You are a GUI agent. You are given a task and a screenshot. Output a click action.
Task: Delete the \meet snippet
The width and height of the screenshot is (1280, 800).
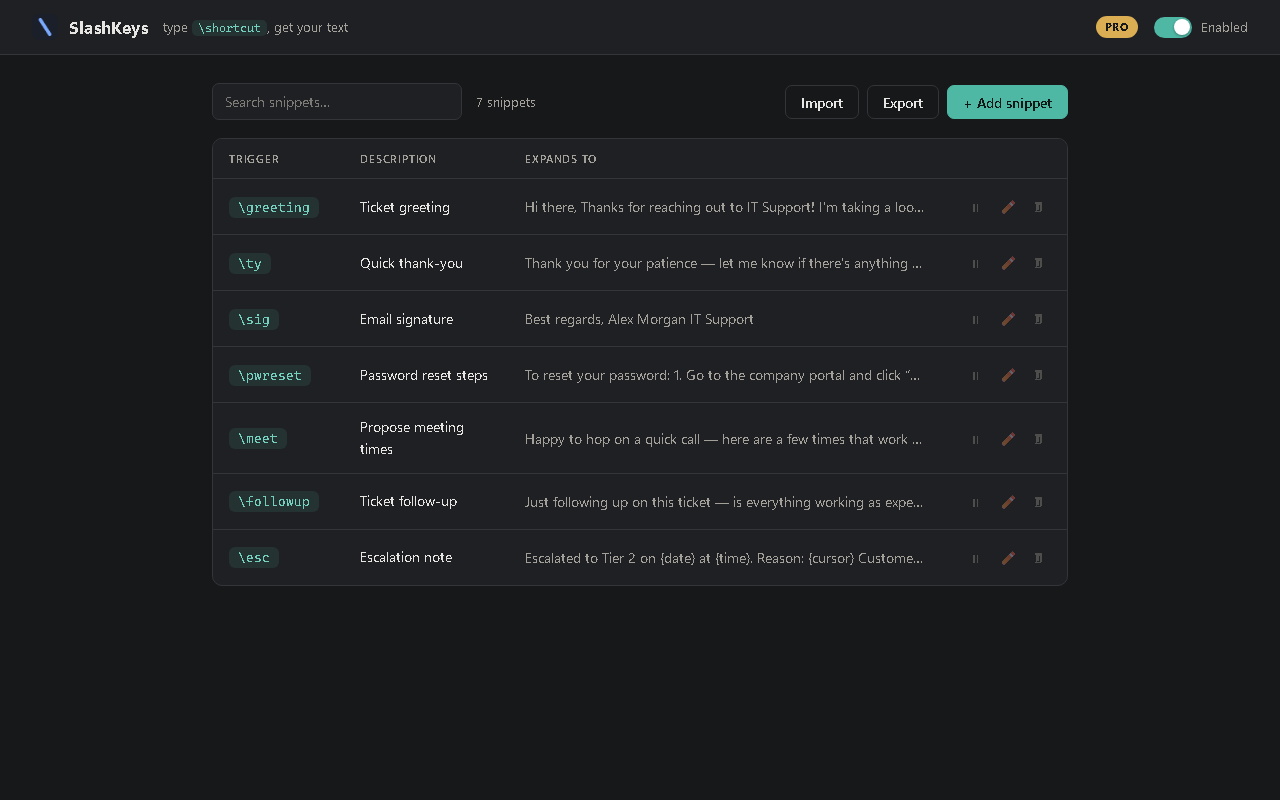[1038, 439]
